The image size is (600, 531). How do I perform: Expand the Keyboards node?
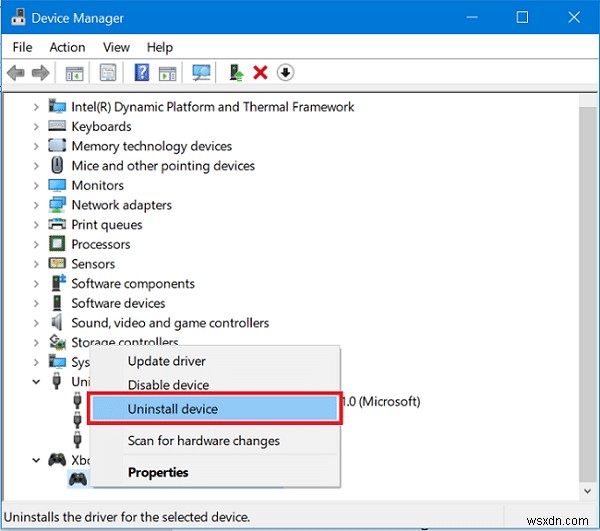click(36, 126)
